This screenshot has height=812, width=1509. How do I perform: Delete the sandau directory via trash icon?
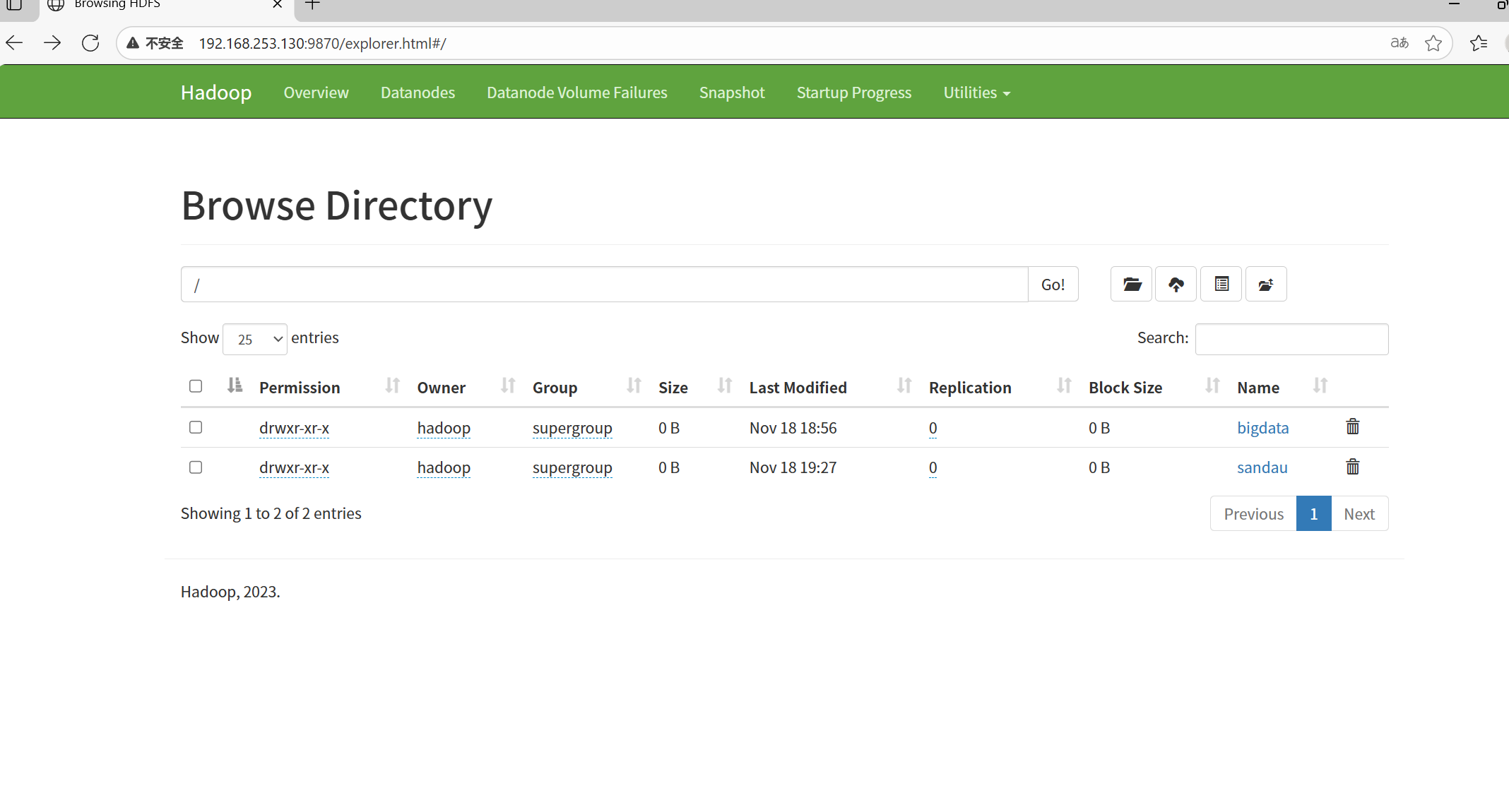tap(1352, 467)
